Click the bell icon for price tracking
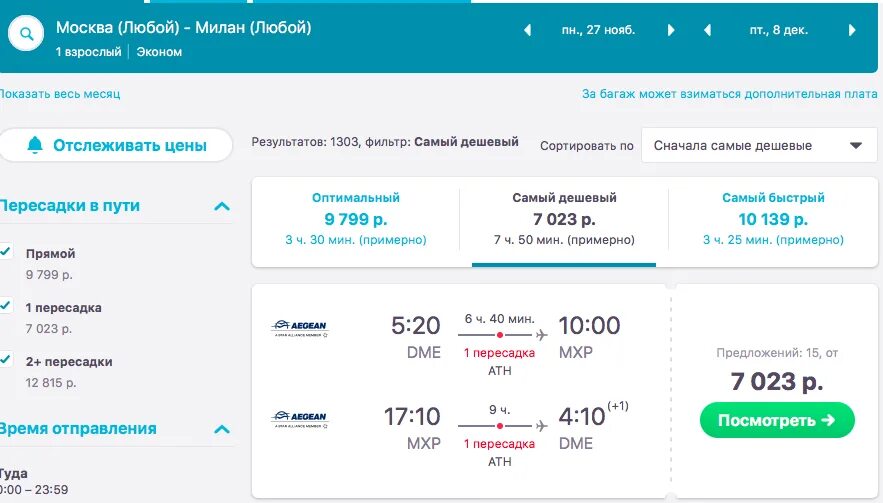Image resolution: width=883 pixels, height=503 pixels. [35, 146]
